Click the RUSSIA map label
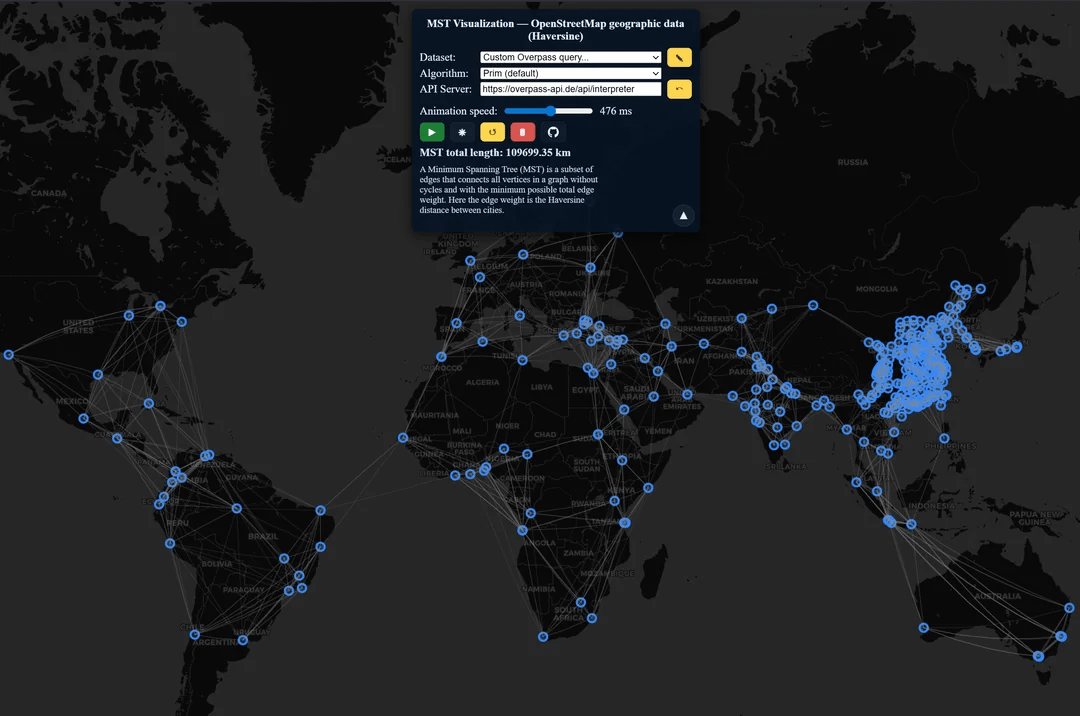The width and height of the screenshot is (1080, 716). pyautogui.click(x=853, y=162)
